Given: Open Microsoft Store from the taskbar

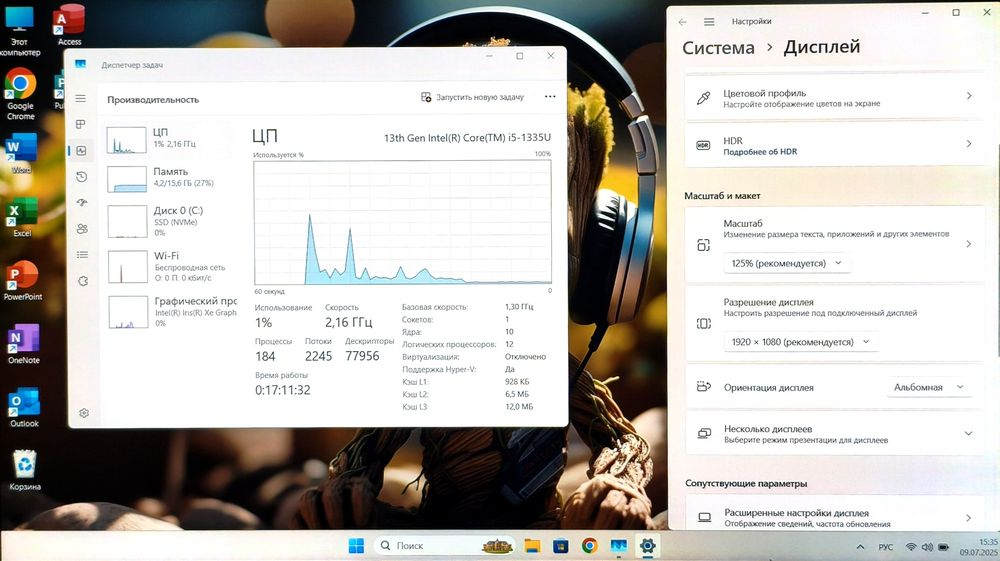Looking at the screenshot, I should pyautogui.click(x=561, y=546).
